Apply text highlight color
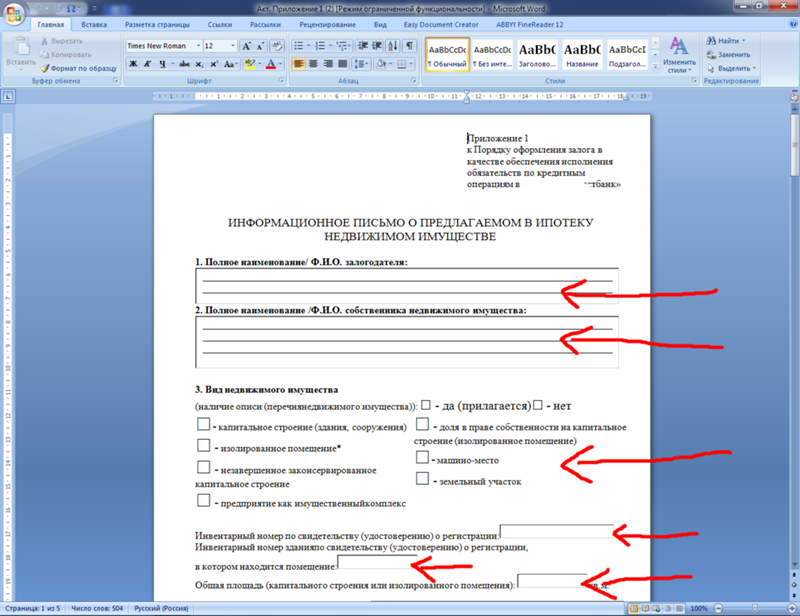The width and height of the screenshot is (800, 616). pyautogui.click(x=249, y=64)
